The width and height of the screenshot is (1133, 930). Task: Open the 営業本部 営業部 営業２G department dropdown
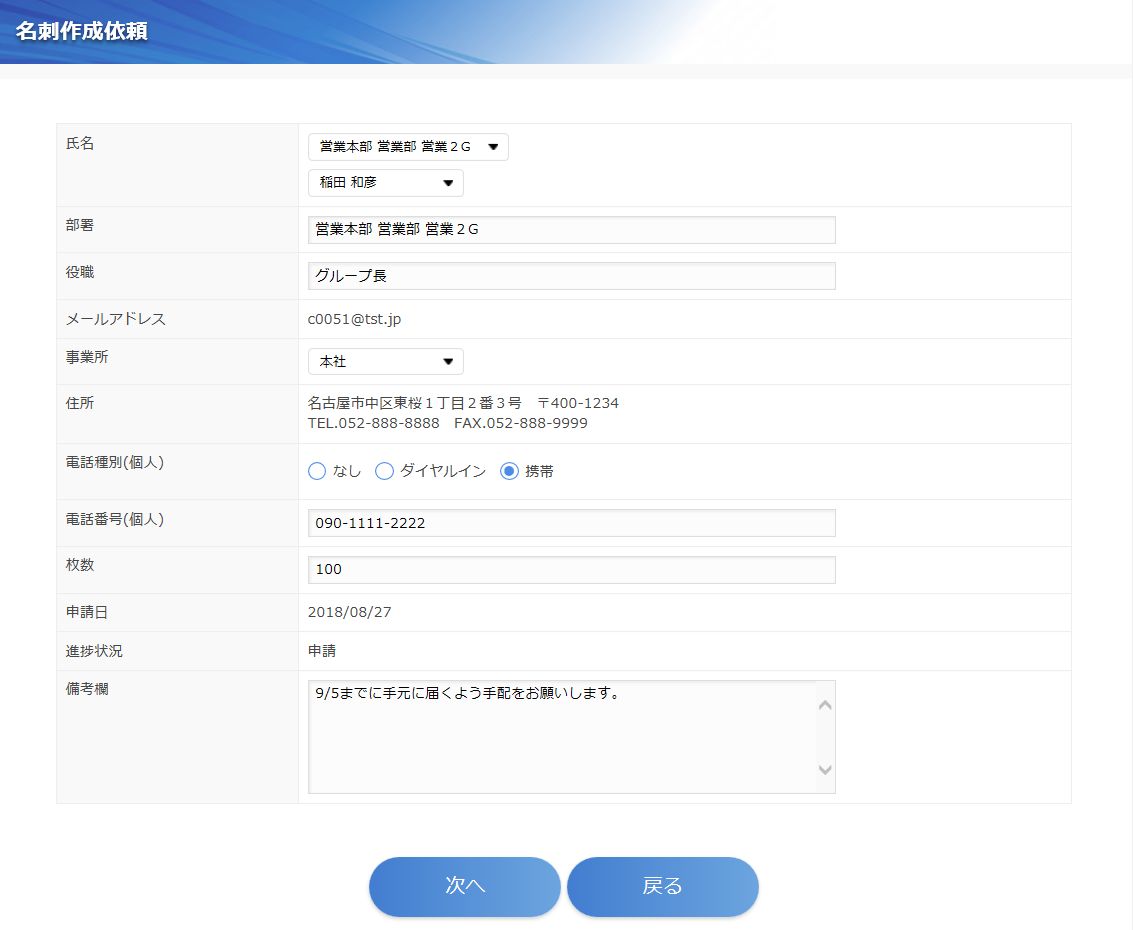pos(408,147)
